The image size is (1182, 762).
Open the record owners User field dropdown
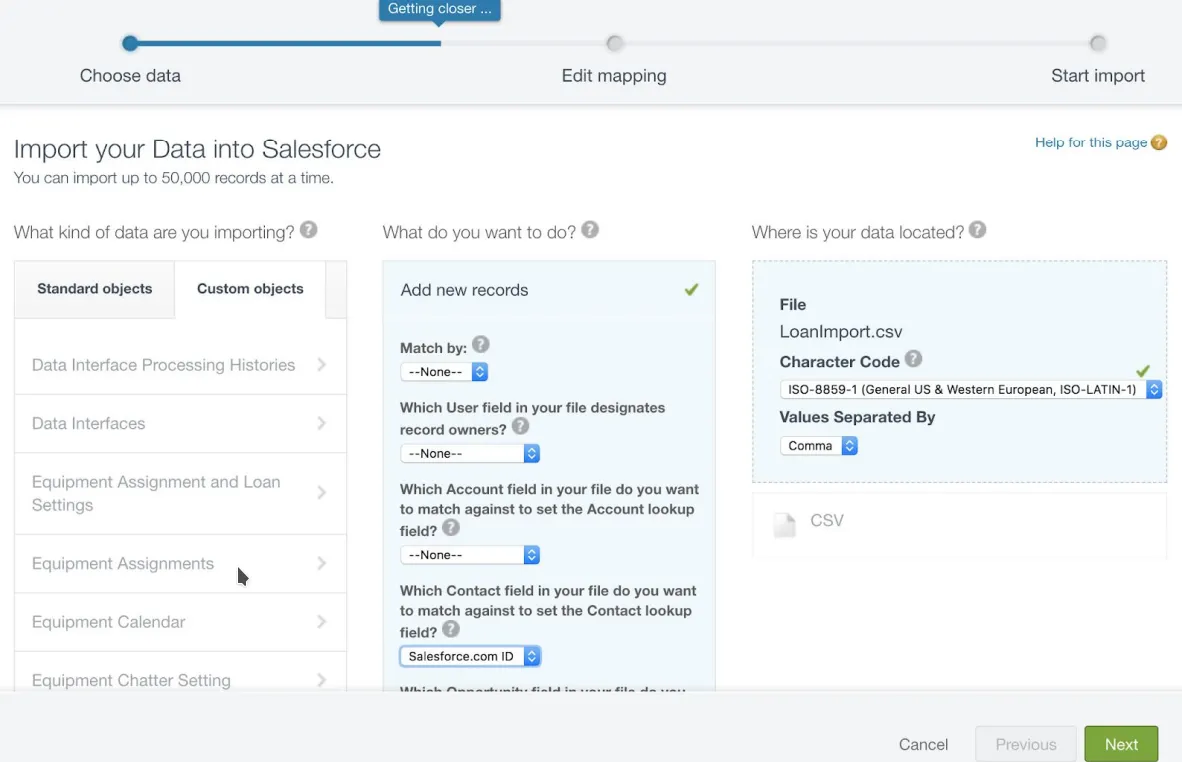pos(470,453)
